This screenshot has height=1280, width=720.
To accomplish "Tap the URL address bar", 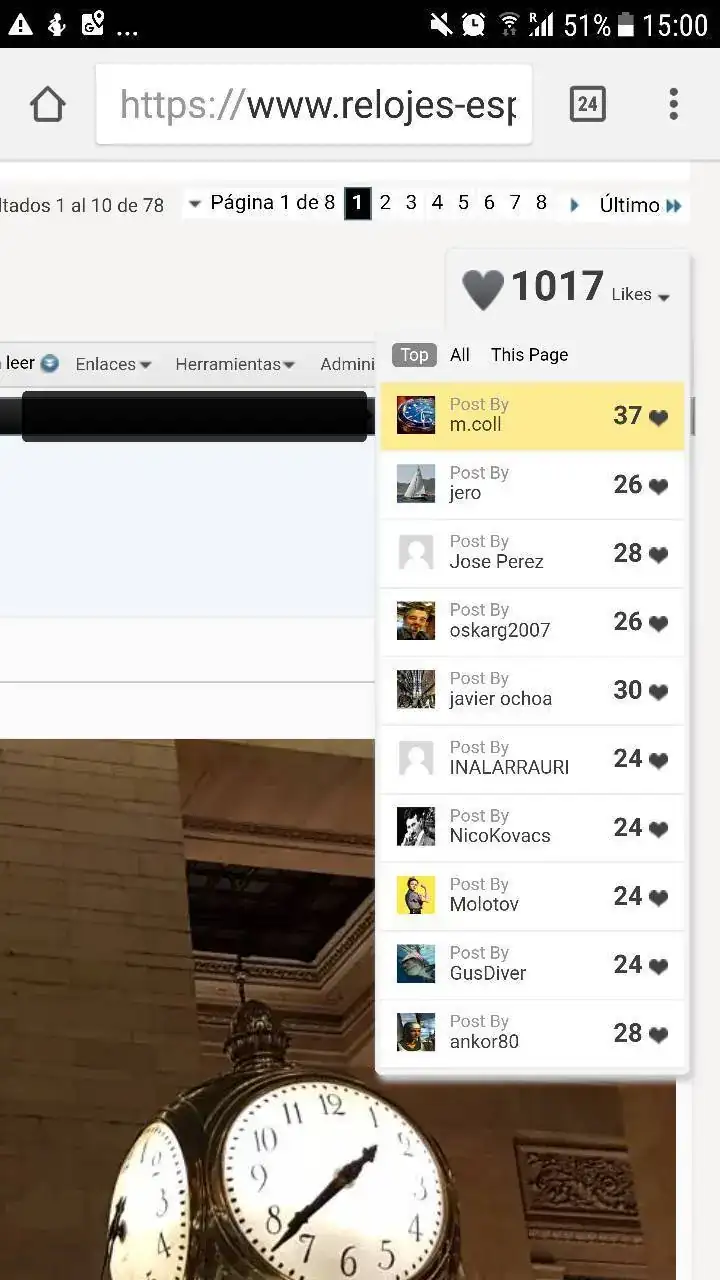I will pyautogui.click(x=314, y=104).
